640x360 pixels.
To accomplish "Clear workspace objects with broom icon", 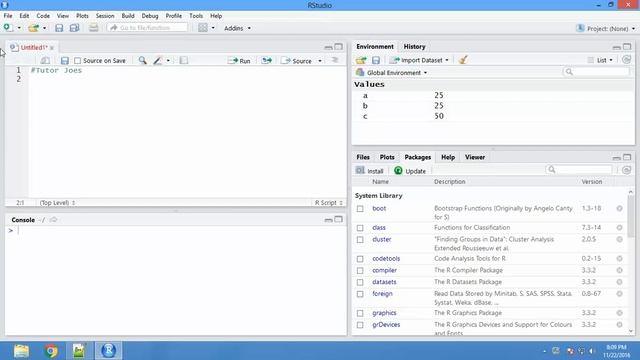I will [462, 60].
